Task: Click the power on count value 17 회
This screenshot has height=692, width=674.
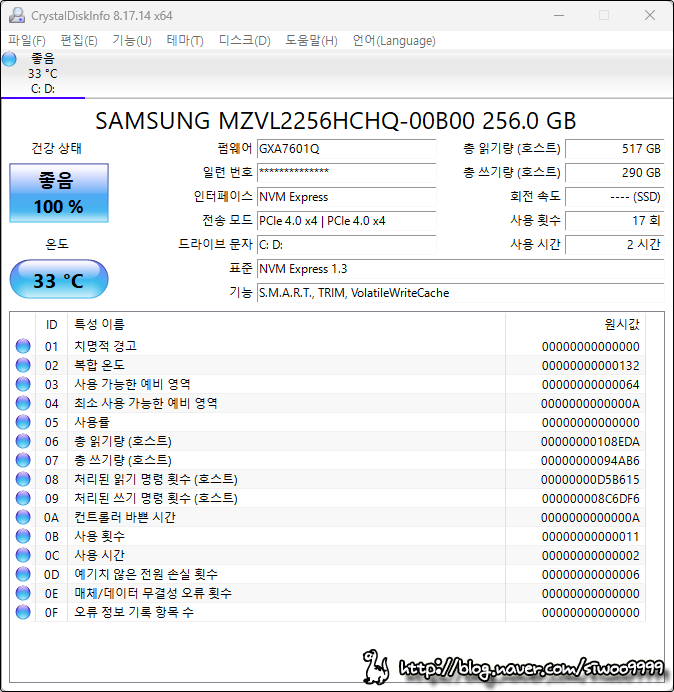Action: [614, 220]
